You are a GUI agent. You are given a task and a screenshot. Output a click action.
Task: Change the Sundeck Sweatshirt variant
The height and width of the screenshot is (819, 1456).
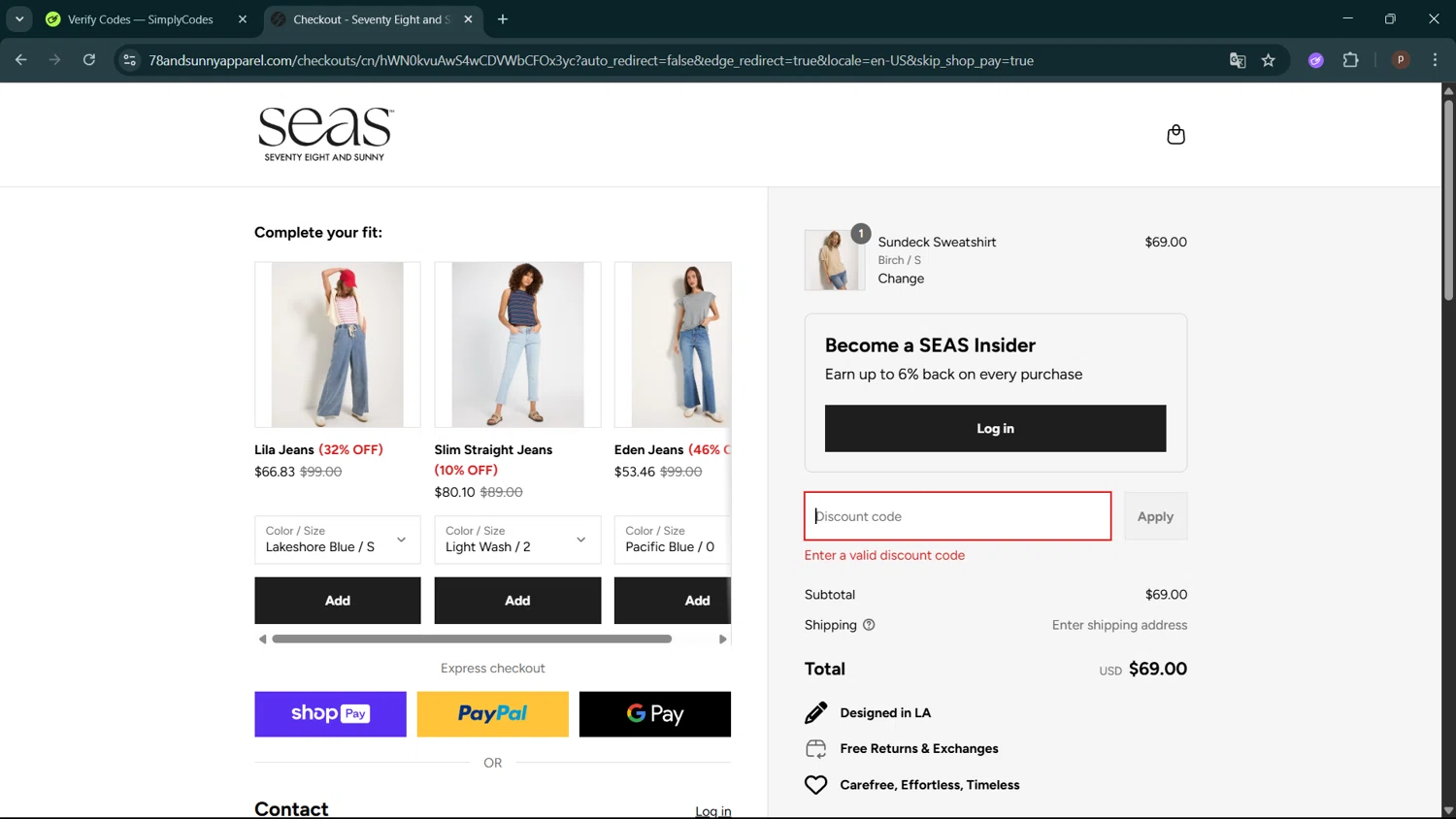point(901,278)
